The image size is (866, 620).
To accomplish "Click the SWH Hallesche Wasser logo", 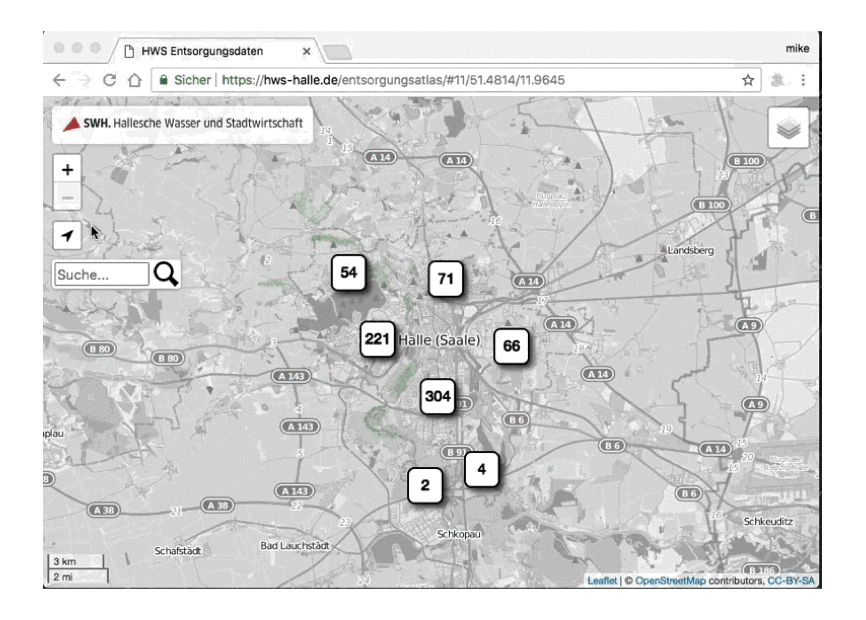I will pyautogui.click(x=182, y=124).
